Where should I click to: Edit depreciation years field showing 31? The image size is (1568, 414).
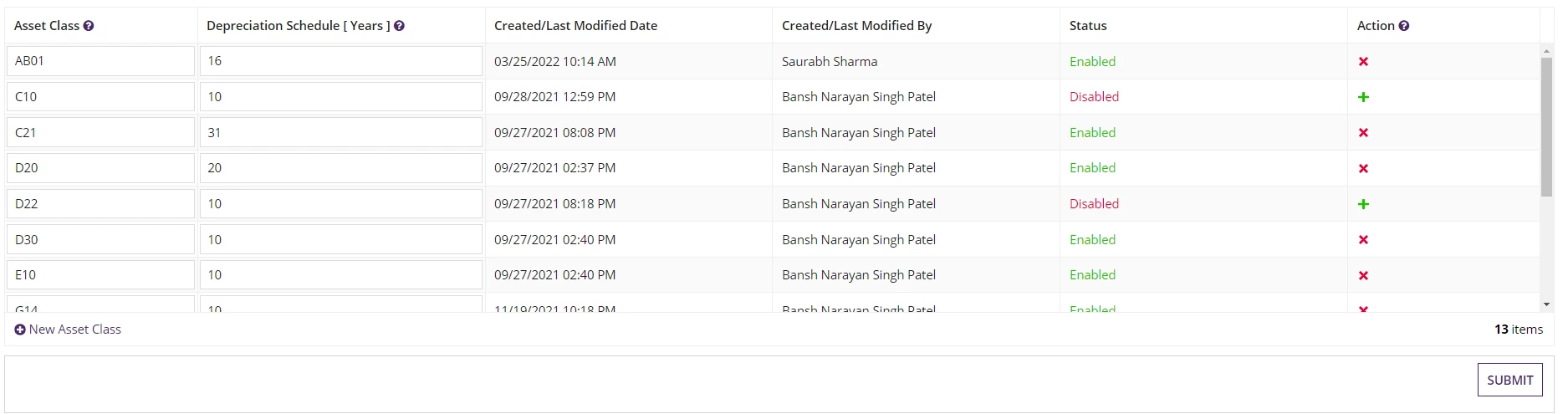341,132
